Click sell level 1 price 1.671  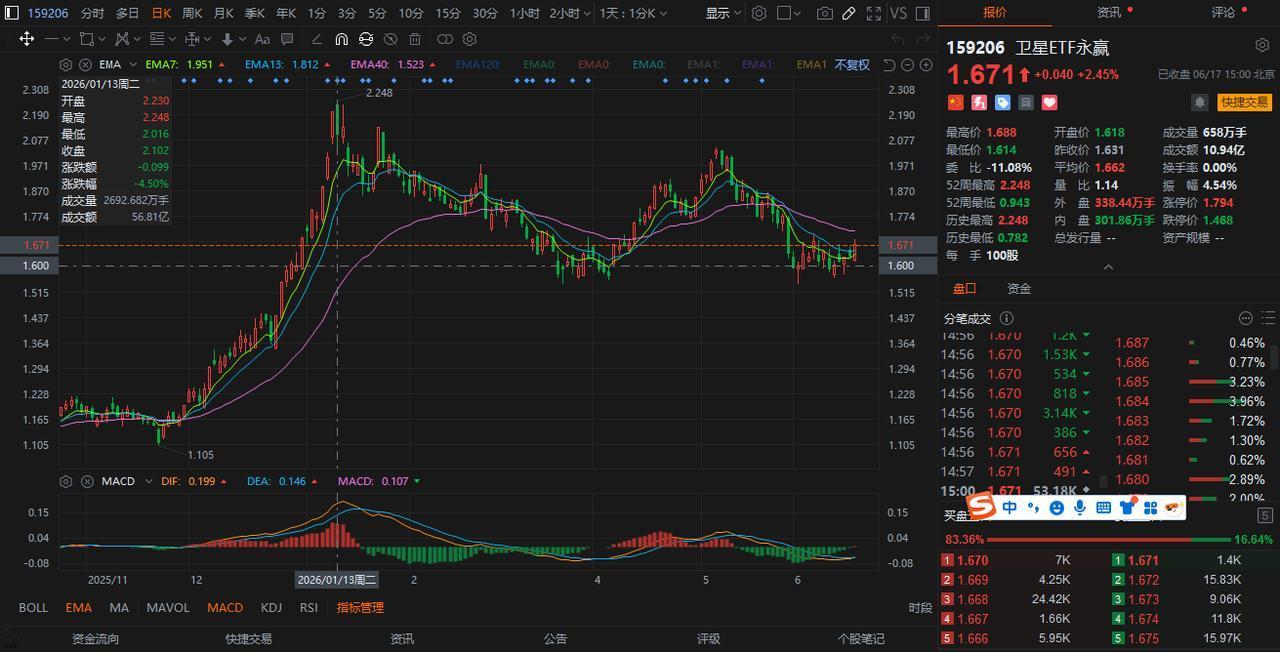point(1143,561)
